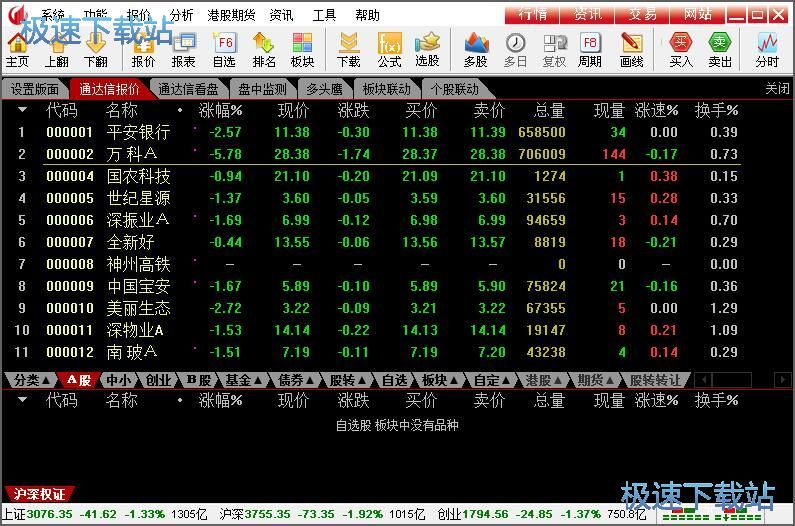795x526 pixels.
Task: Open the 帮助 menu
Action: (x=367, y=15)
